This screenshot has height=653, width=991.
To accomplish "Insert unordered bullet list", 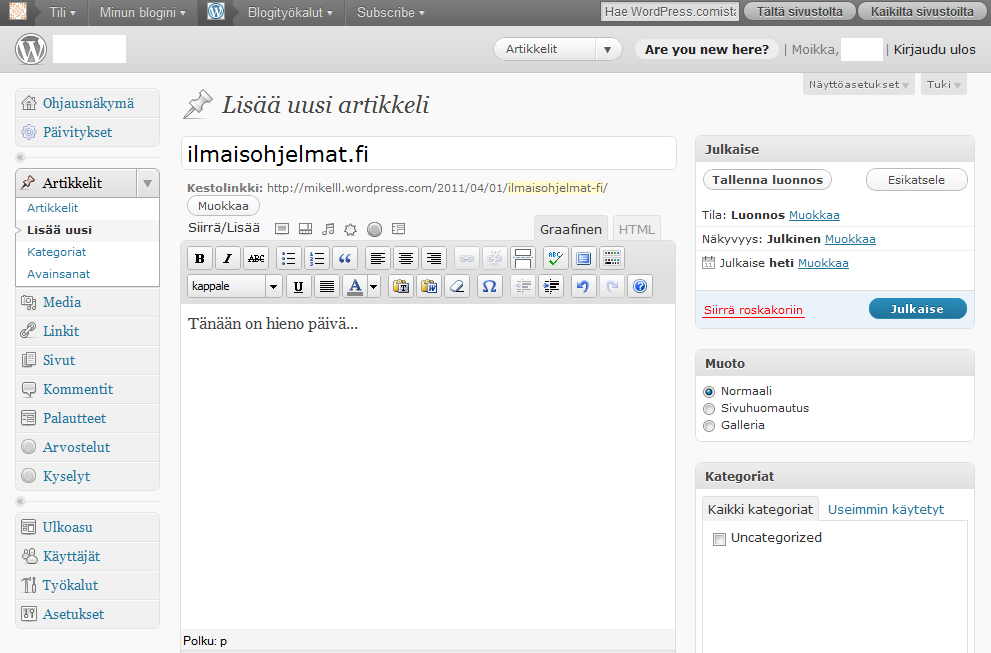I will (x=289, y=258).
